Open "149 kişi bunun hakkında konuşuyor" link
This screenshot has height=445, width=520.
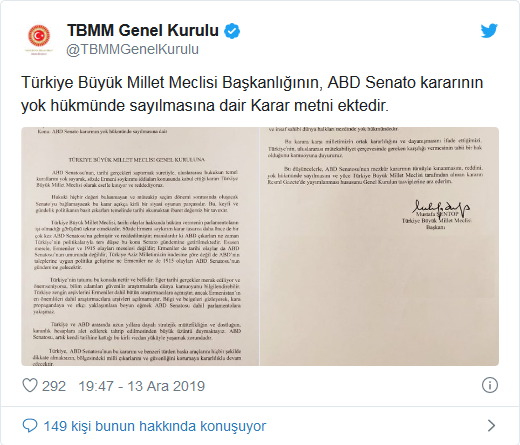(155, 426)
